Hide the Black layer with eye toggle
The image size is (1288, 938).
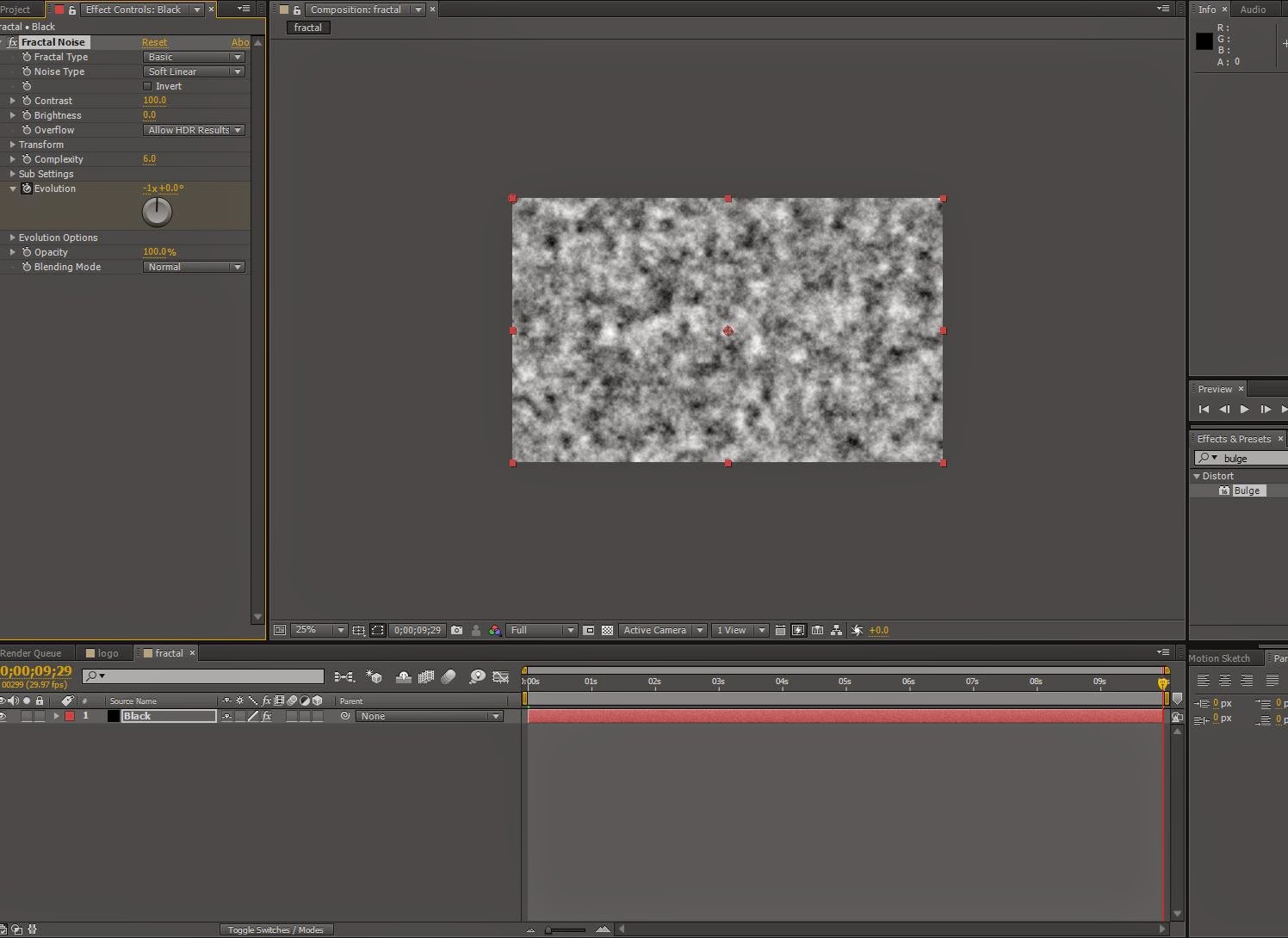tap(3, 716)
